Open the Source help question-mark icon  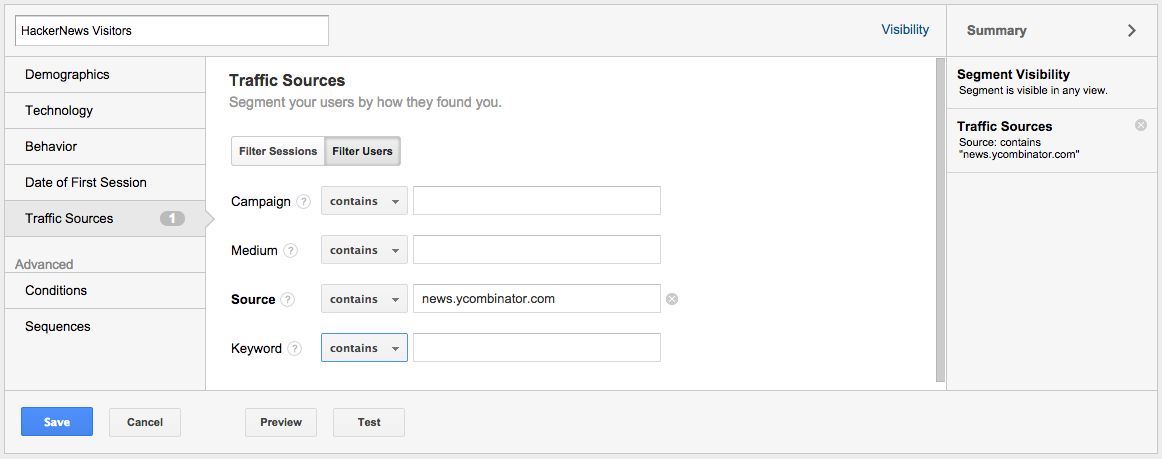click(x=288, y=300)
